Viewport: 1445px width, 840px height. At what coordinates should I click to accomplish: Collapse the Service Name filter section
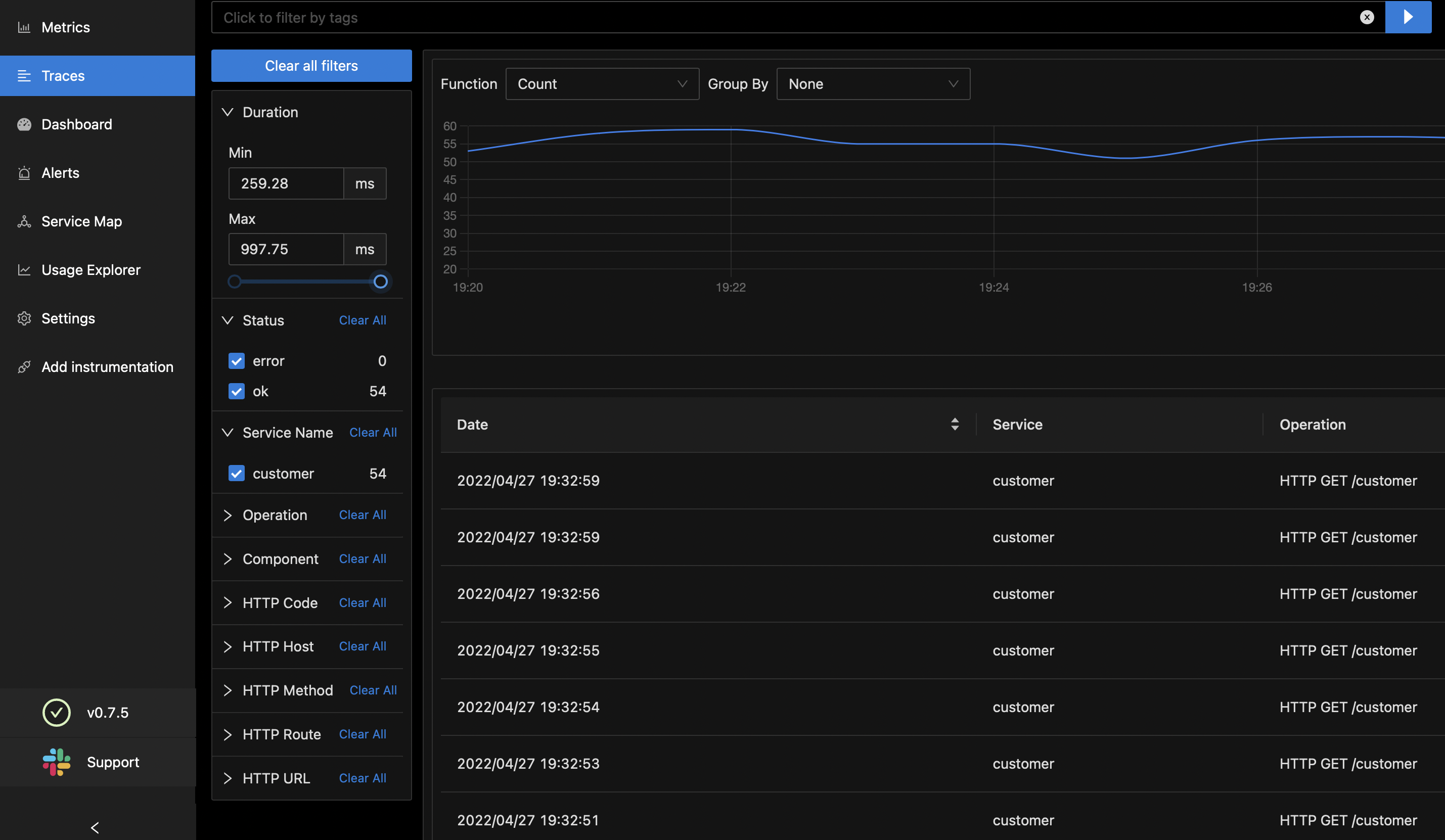tap(228, 432)
